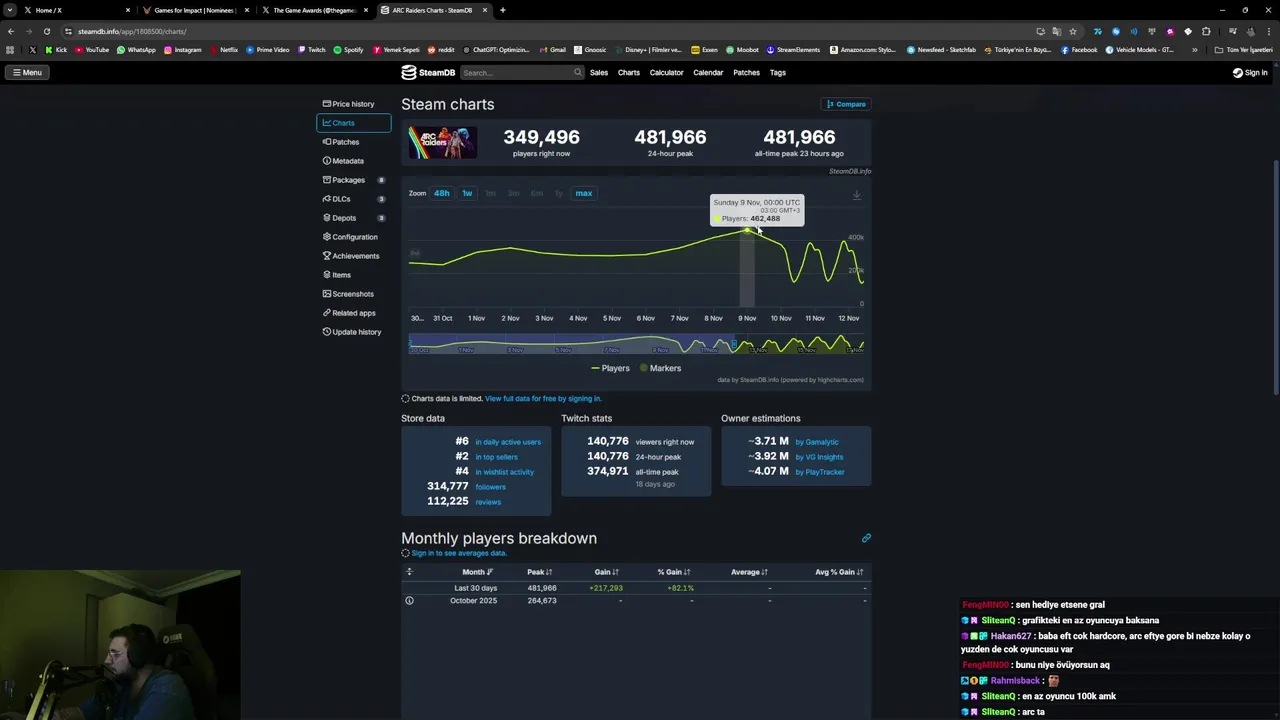Screen dimensions: 1280x720
Task: Go back with the browser back arrow
Action: [10, 31]
